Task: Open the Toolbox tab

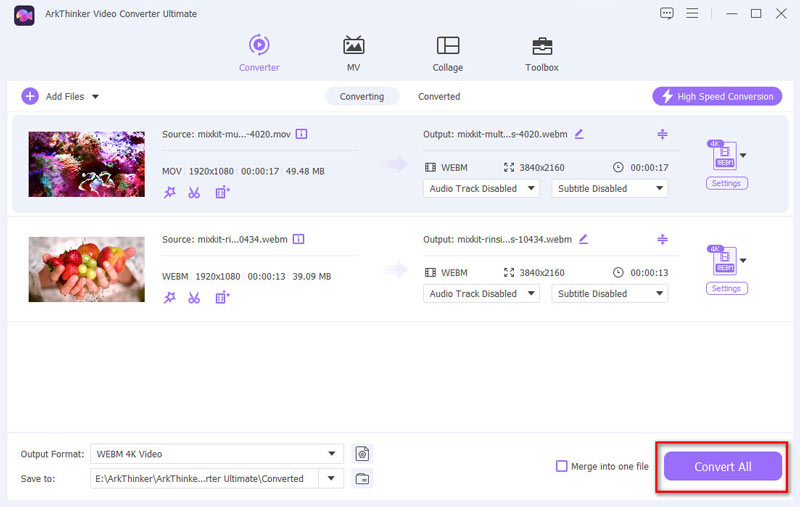Action: pos(541,53)
